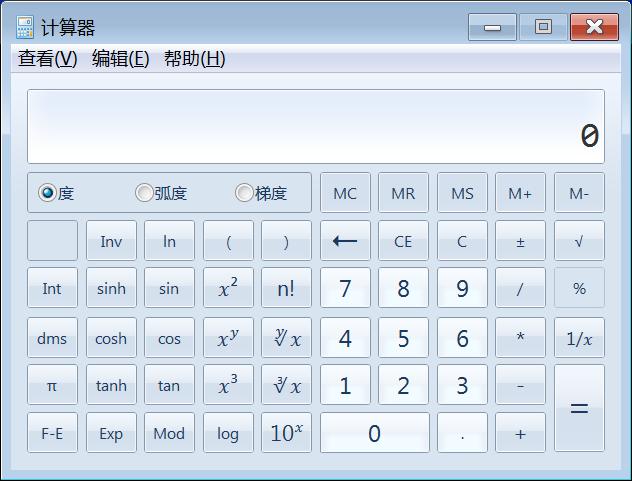The width and height of the screenshot is (632, 481).
Task: Click the backspace arrow button
Action: 345,241
